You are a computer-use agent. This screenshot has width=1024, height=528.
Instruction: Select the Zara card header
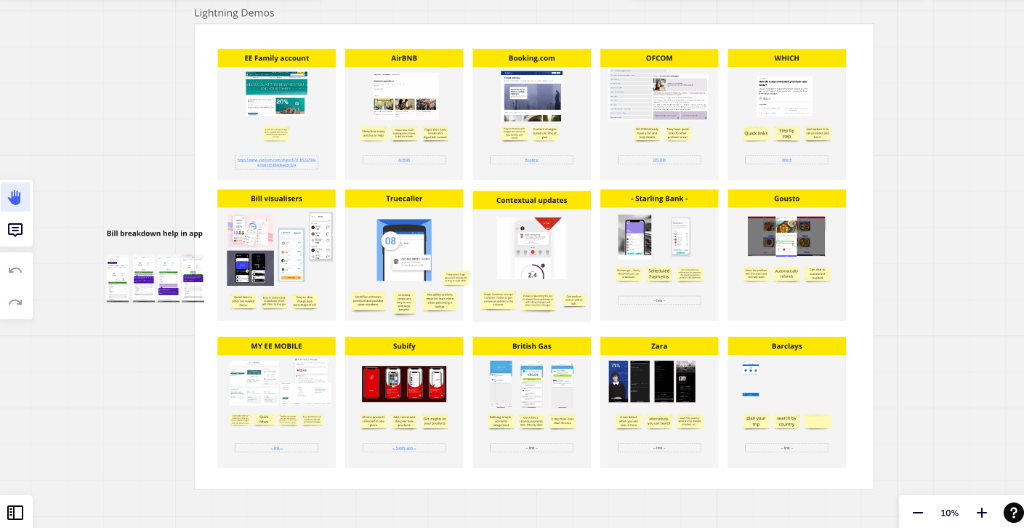coord(659,346)
